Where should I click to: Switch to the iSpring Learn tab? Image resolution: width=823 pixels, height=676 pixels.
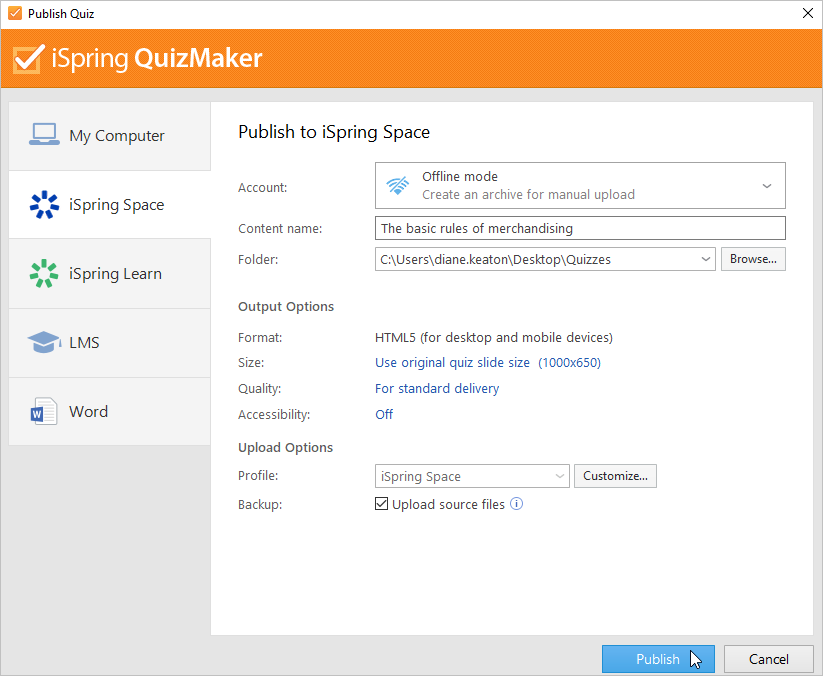[x=110, y=273]
